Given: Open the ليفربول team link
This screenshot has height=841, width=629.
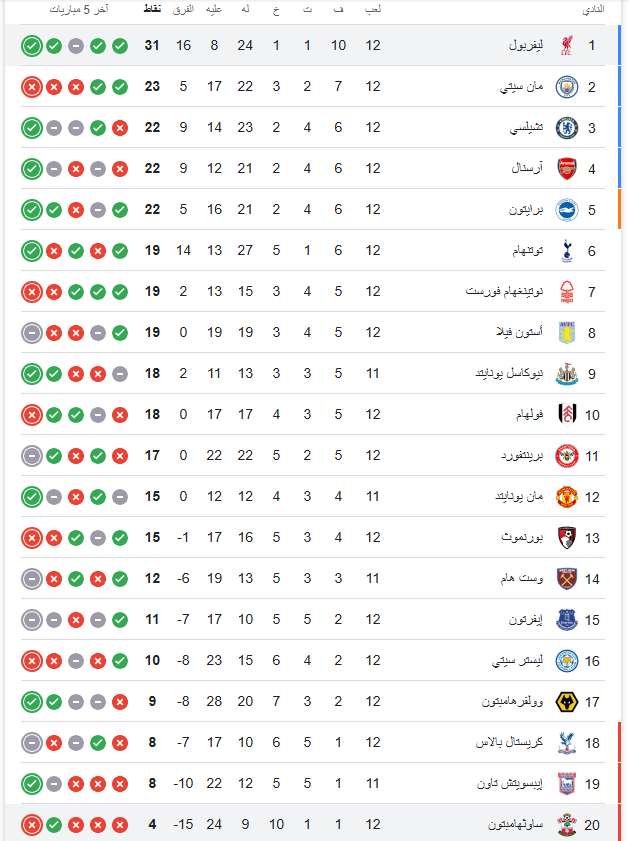Looking at the screenshot, I should [526, 45].
